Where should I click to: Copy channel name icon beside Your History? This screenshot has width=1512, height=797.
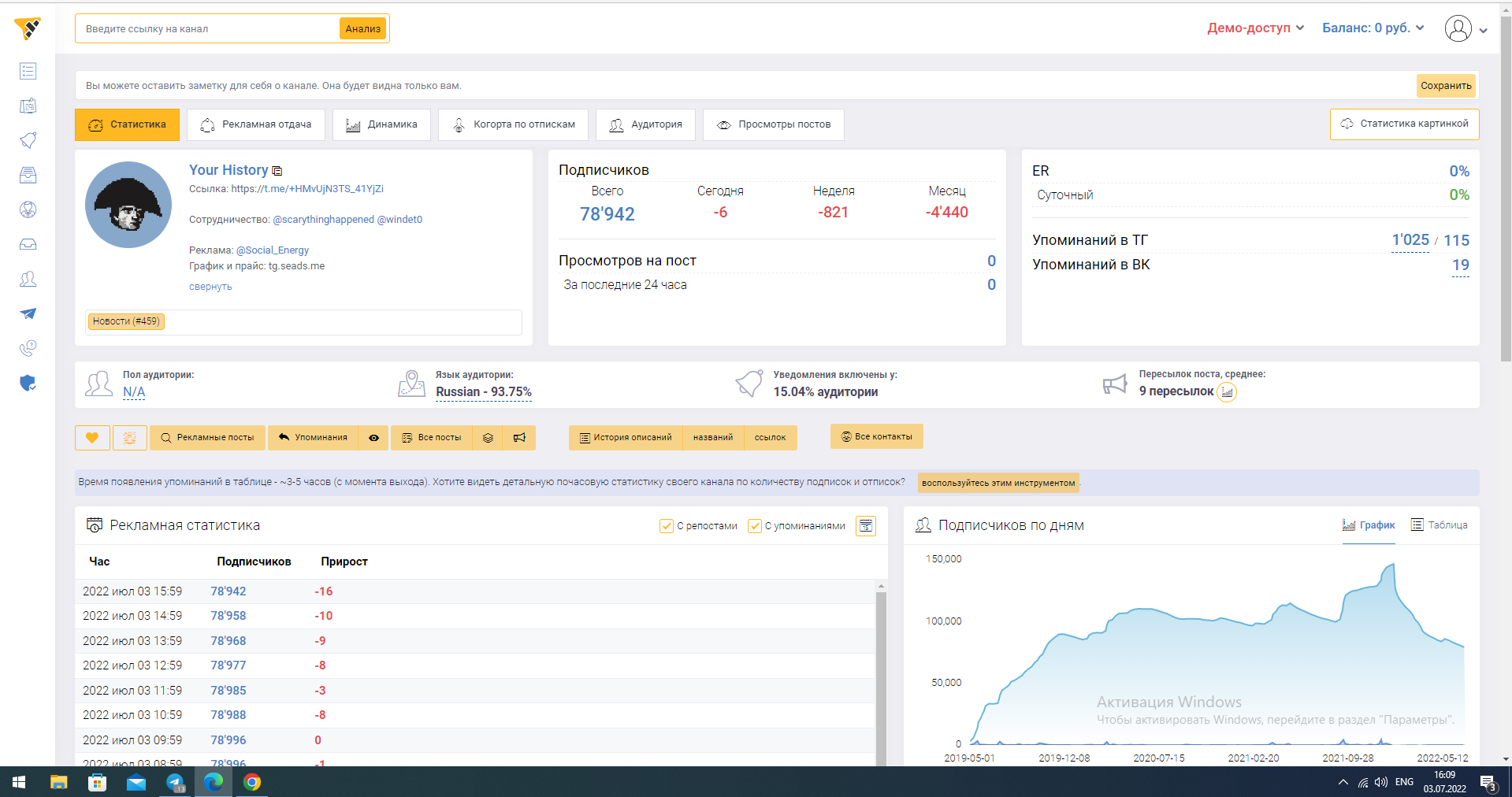tap(277, 171)
